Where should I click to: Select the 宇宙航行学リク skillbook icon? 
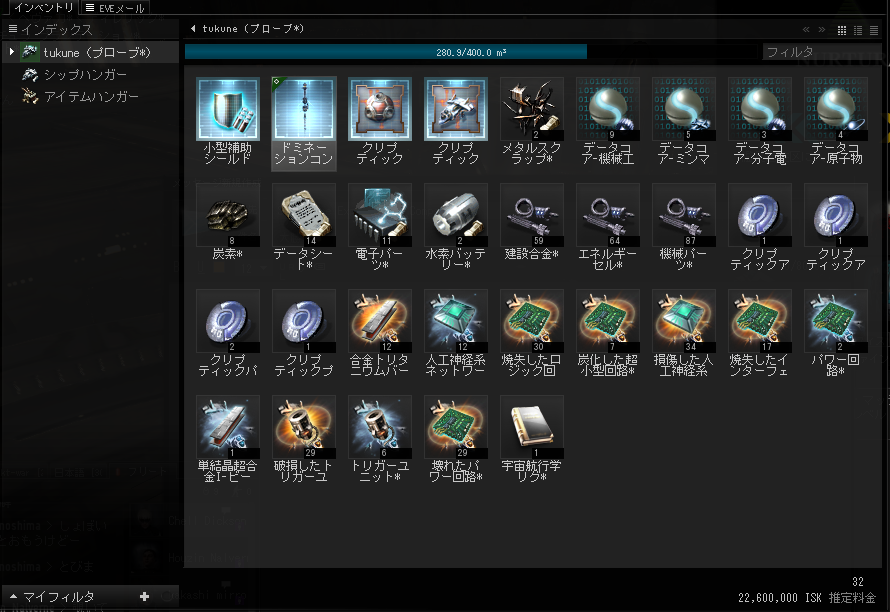pos(532,427)
